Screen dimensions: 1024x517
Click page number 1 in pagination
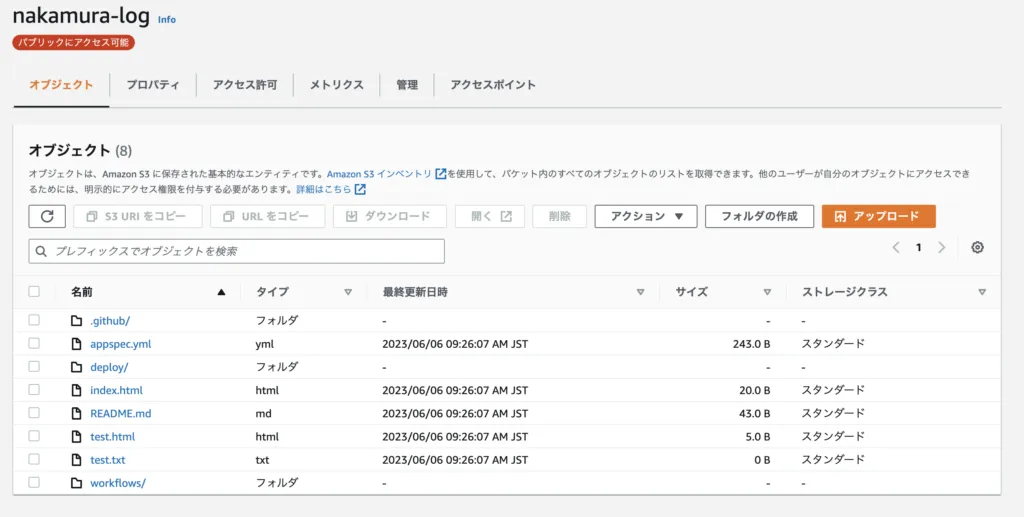click(919, 247)
